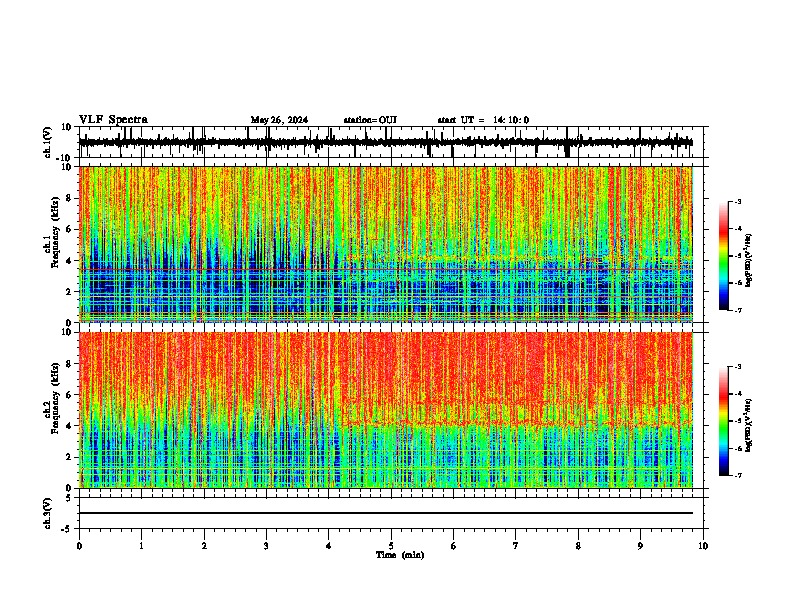Click time axis tick label "4"
Screen dimensions: 792x612
click(x=328, y=546)
